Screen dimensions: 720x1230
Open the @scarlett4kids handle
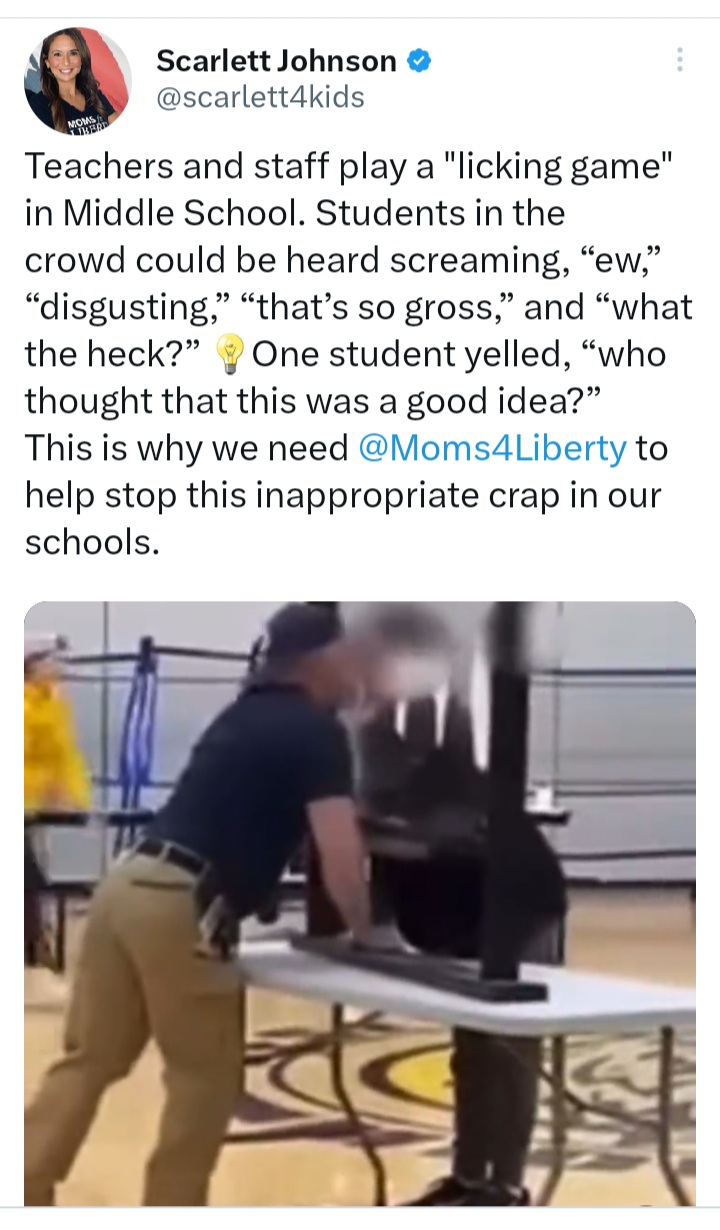[x=260, y=97]
